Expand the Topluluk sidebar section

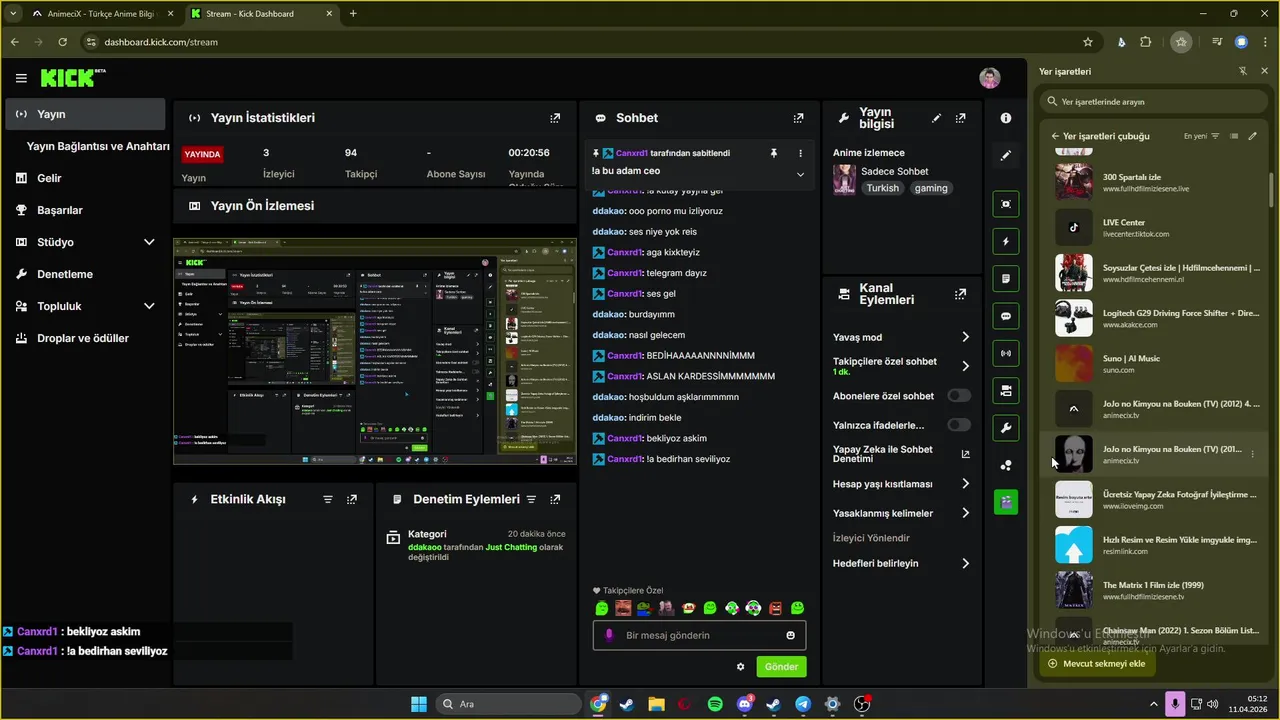[x=149, y=306]
